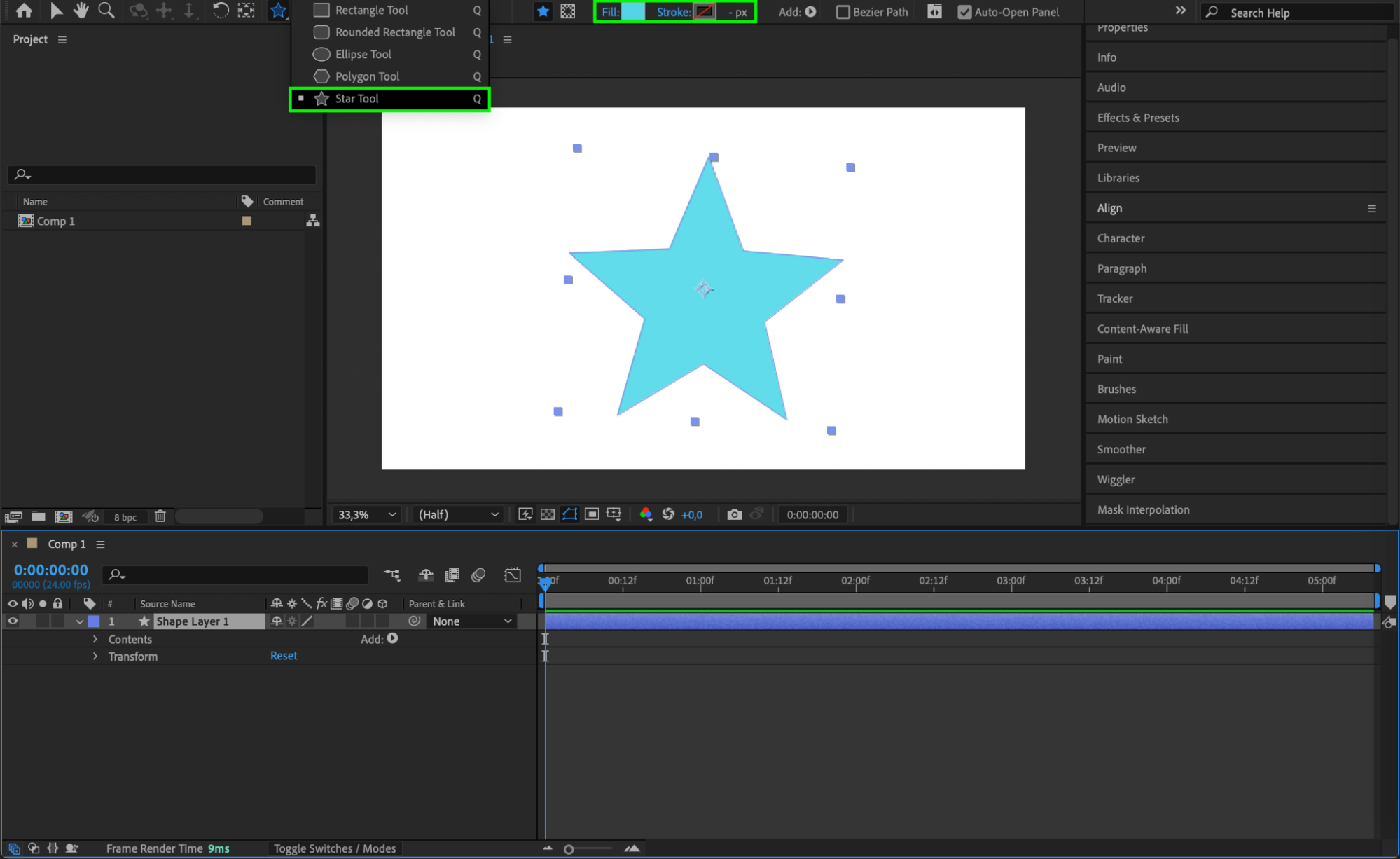Click the cyan Fill color swatch

pos(634,12)
